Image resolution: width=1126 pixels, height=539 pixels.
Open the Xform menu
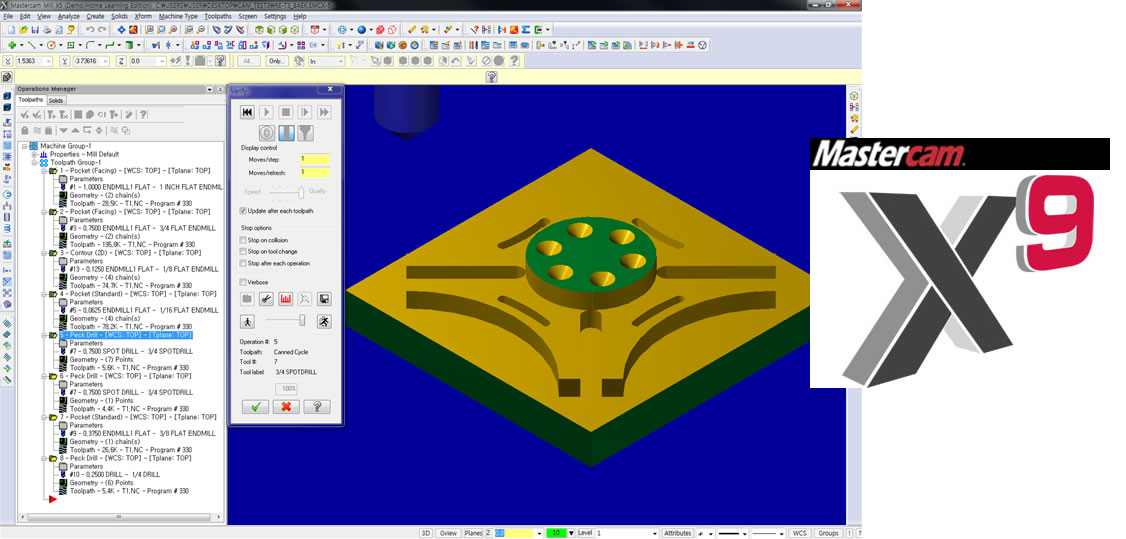142,16
